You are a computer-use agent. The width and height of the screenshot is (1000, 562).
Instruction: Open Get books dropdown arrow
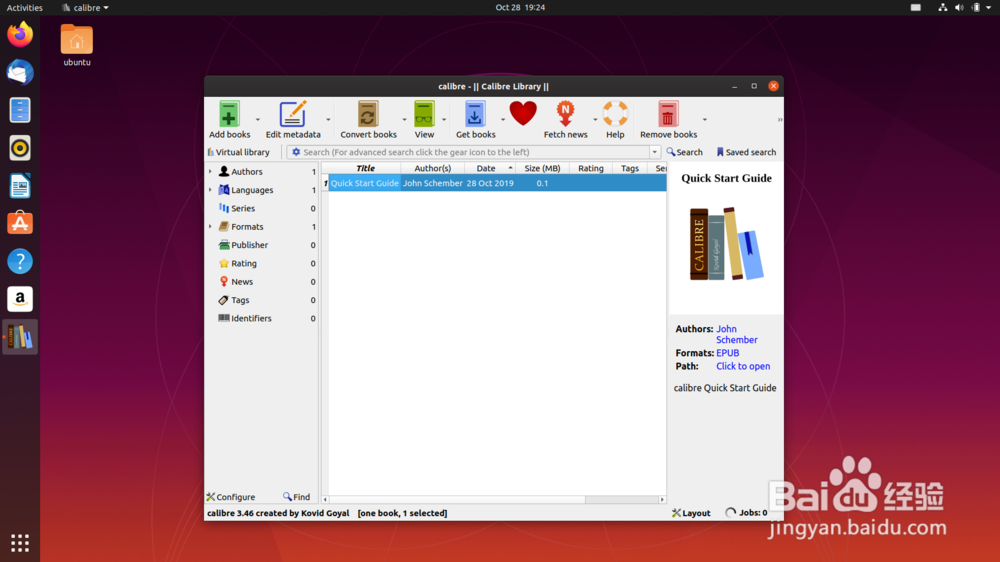(503, 119)
